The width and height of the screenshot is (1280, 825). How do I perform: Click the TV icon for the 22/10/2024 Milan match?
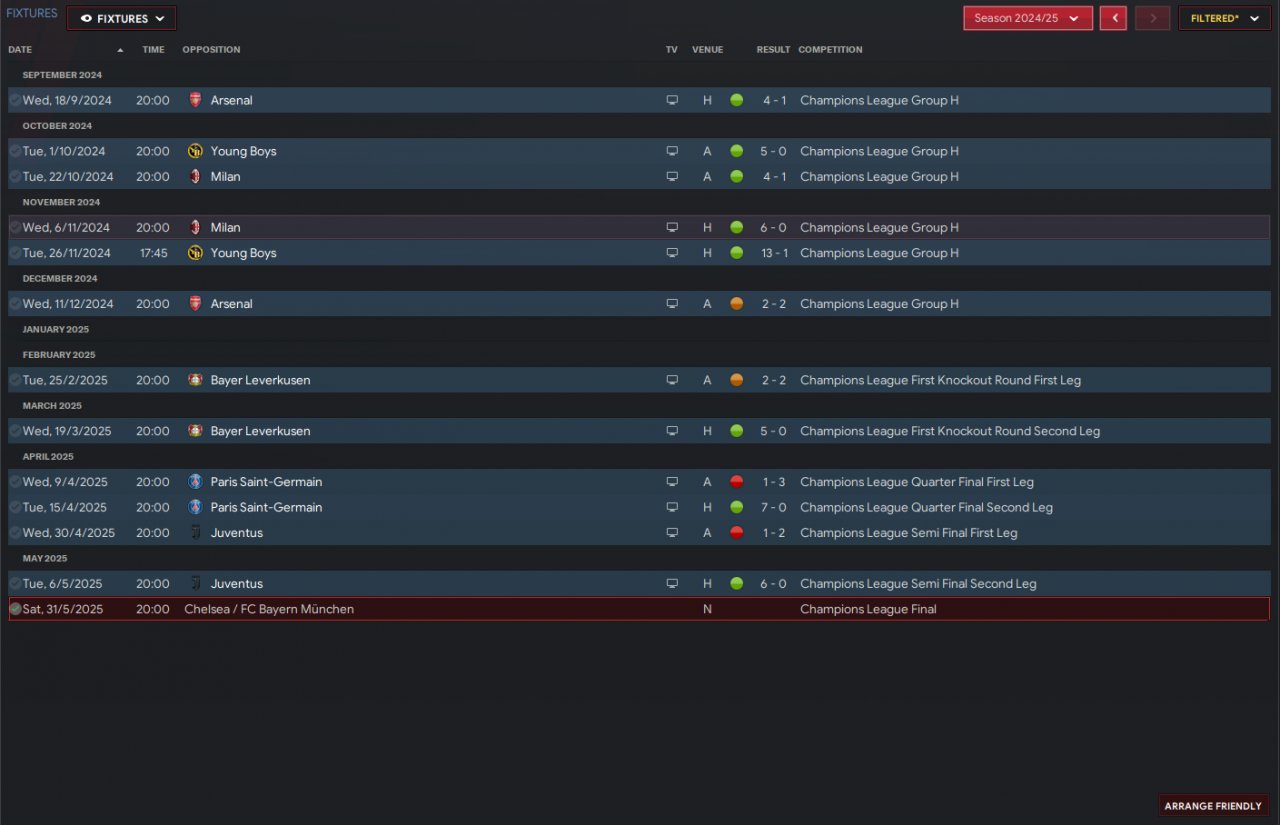click(x=672, y=176)
